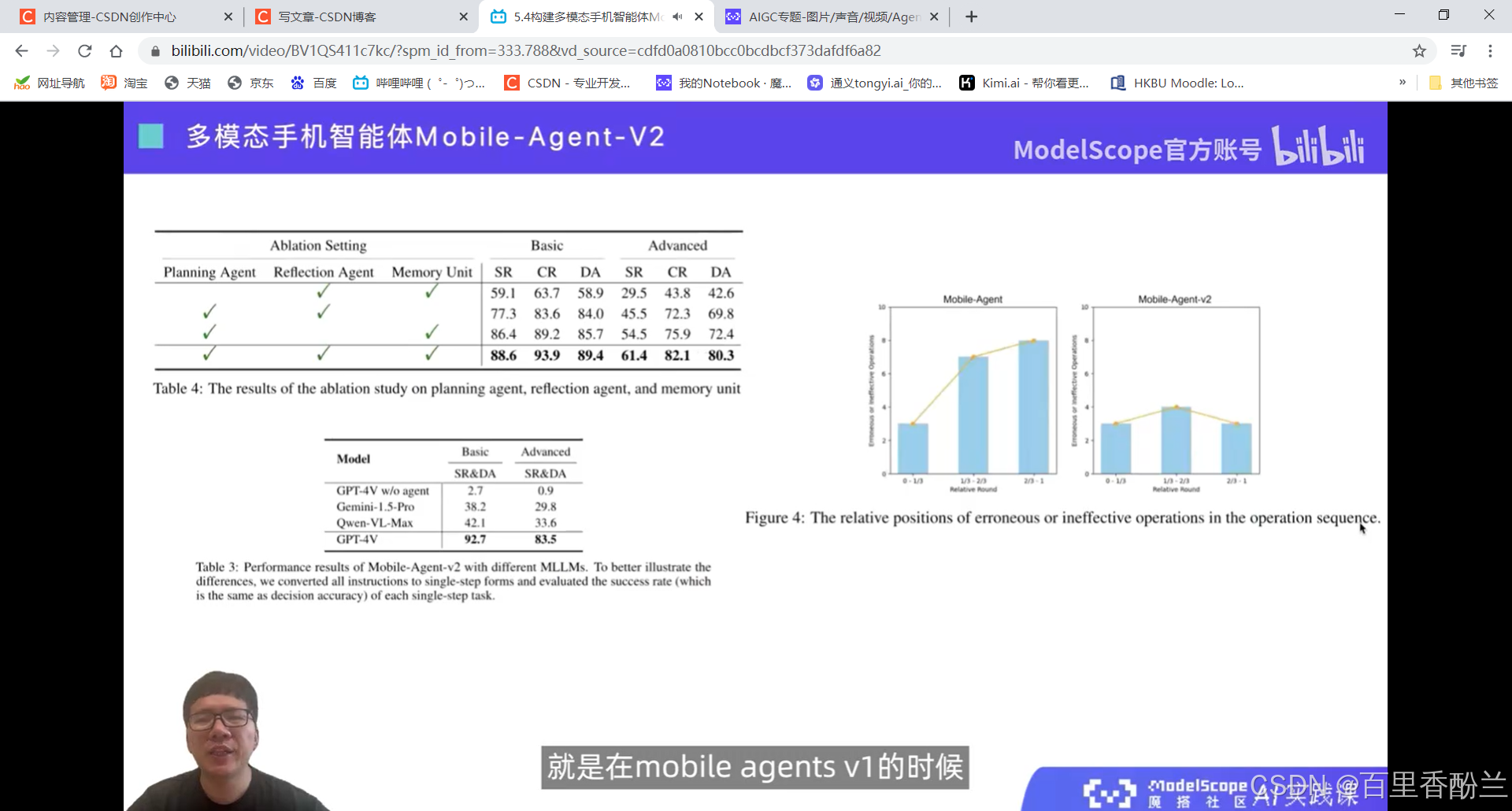1512x811 pixels.
Task: Click 'Planning Agent' column header
Action: tap(209, 272)
